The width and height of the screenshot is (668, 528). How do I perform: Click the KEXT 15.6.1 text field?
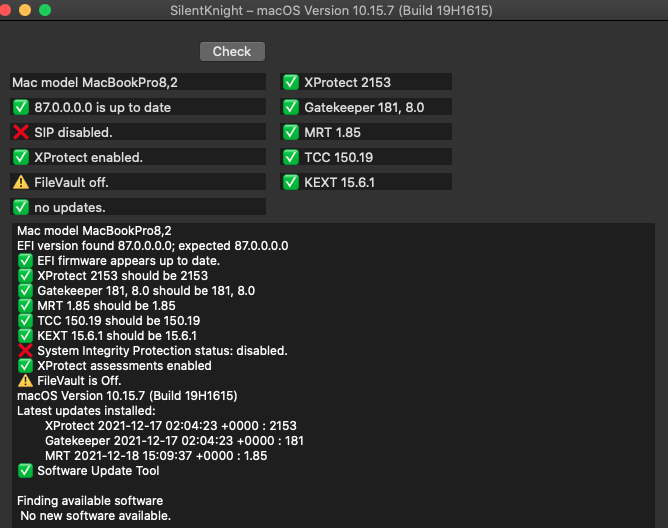(x=366, y=182)
